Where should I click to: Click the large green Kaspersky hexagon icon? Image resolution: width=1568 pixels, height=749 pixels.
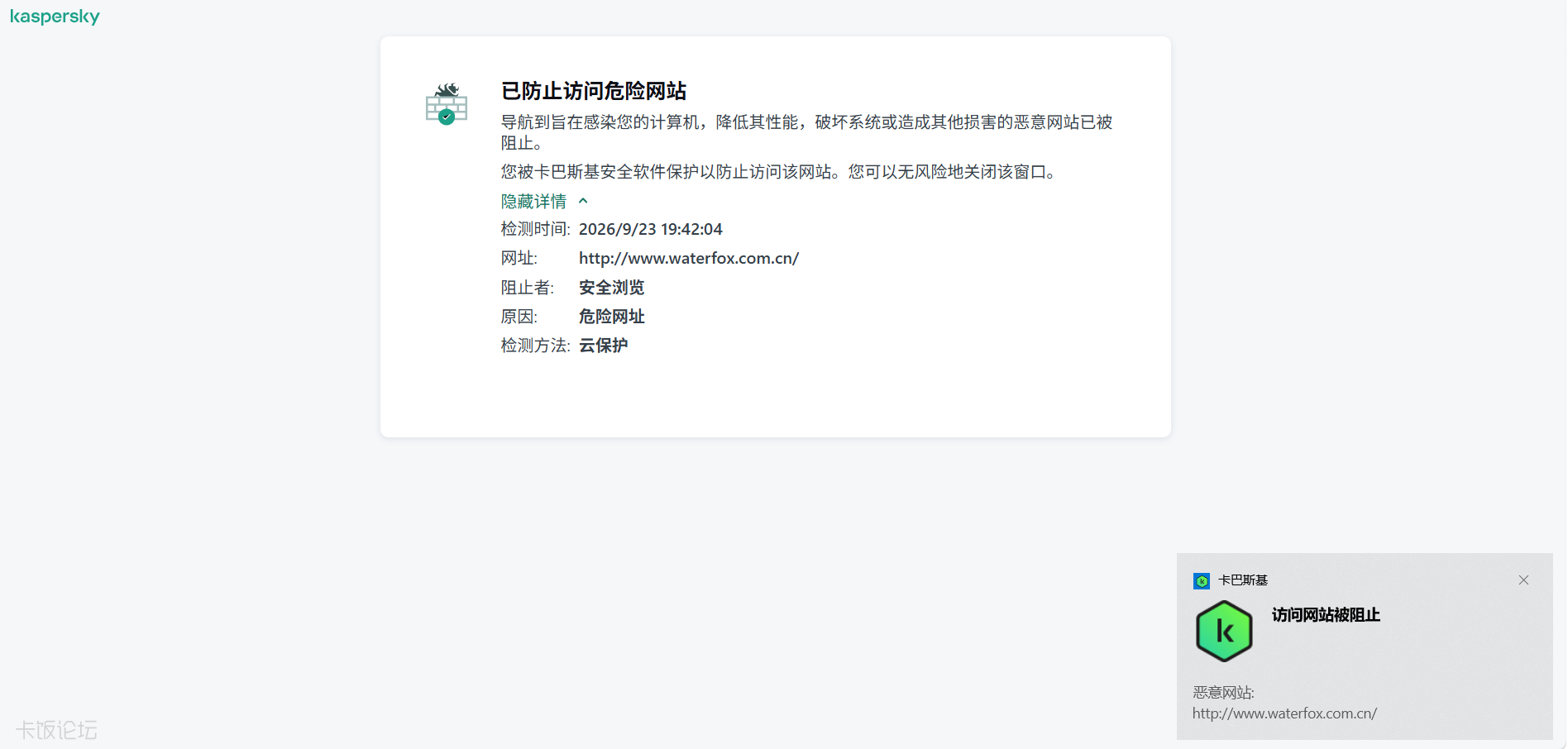coord(1224,632)
